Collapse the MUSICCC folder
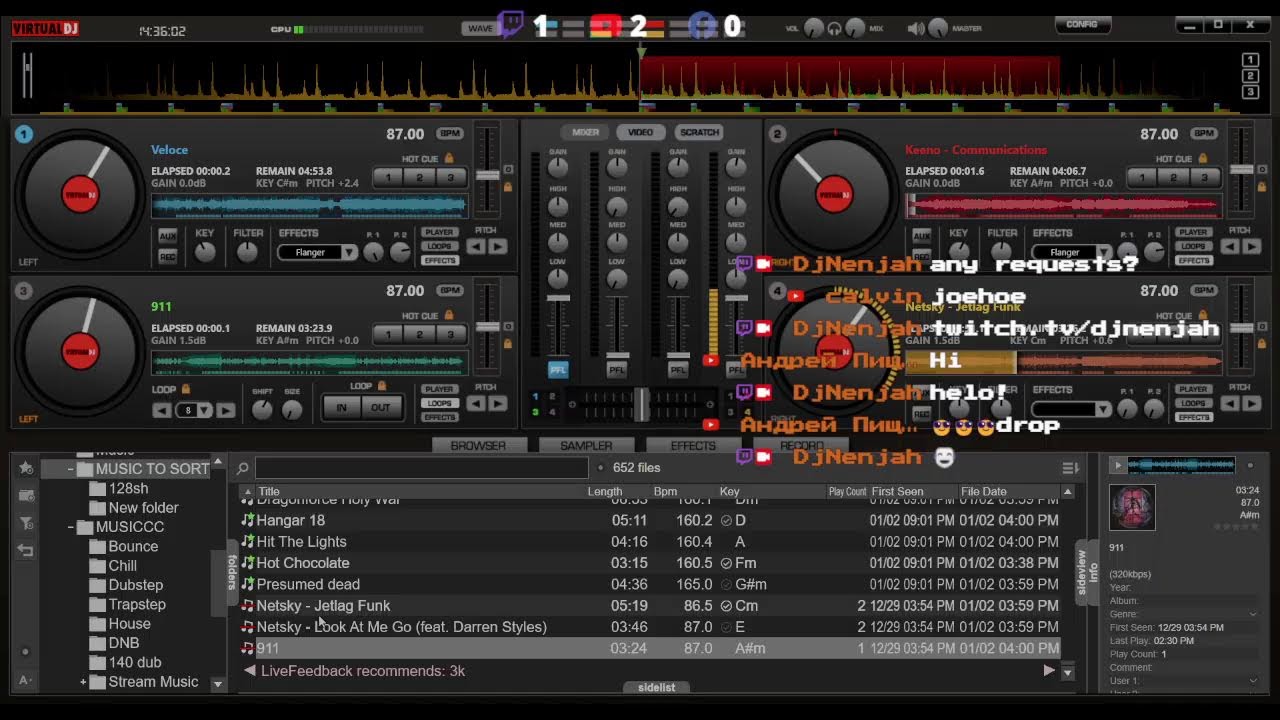The height and width of the screenshot is (720, 1280). click(71, 527)
